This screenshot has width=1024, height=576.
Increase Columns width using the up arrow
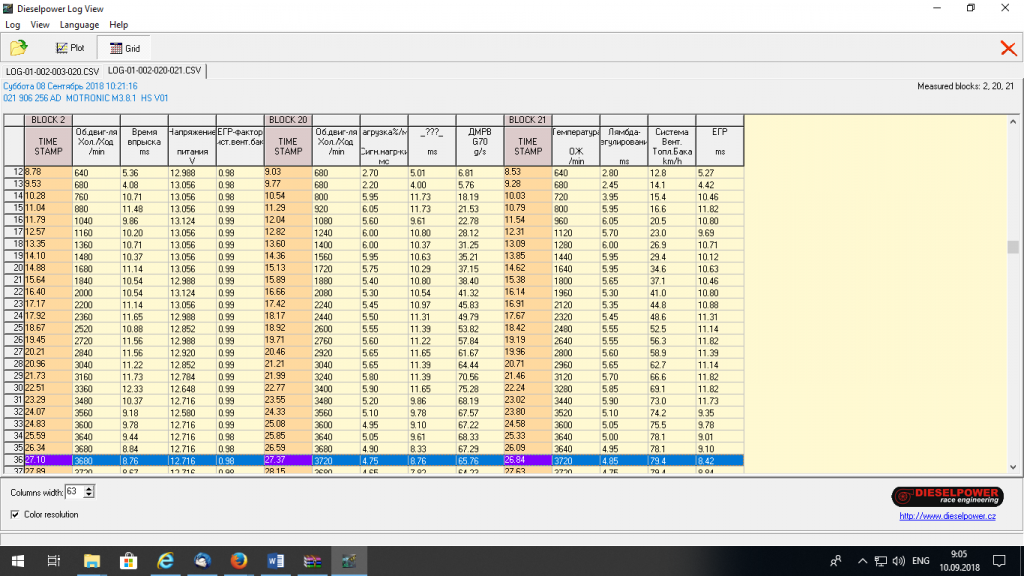90,488
